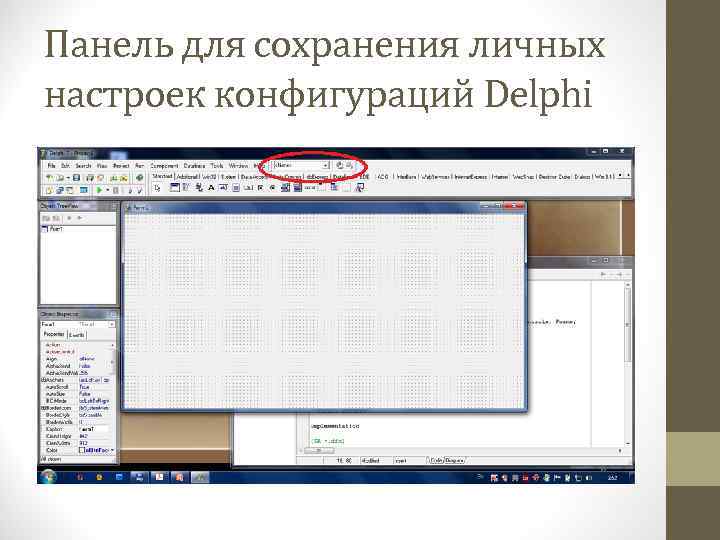Select the InterBase component palette tab

[x=406, y=176]
